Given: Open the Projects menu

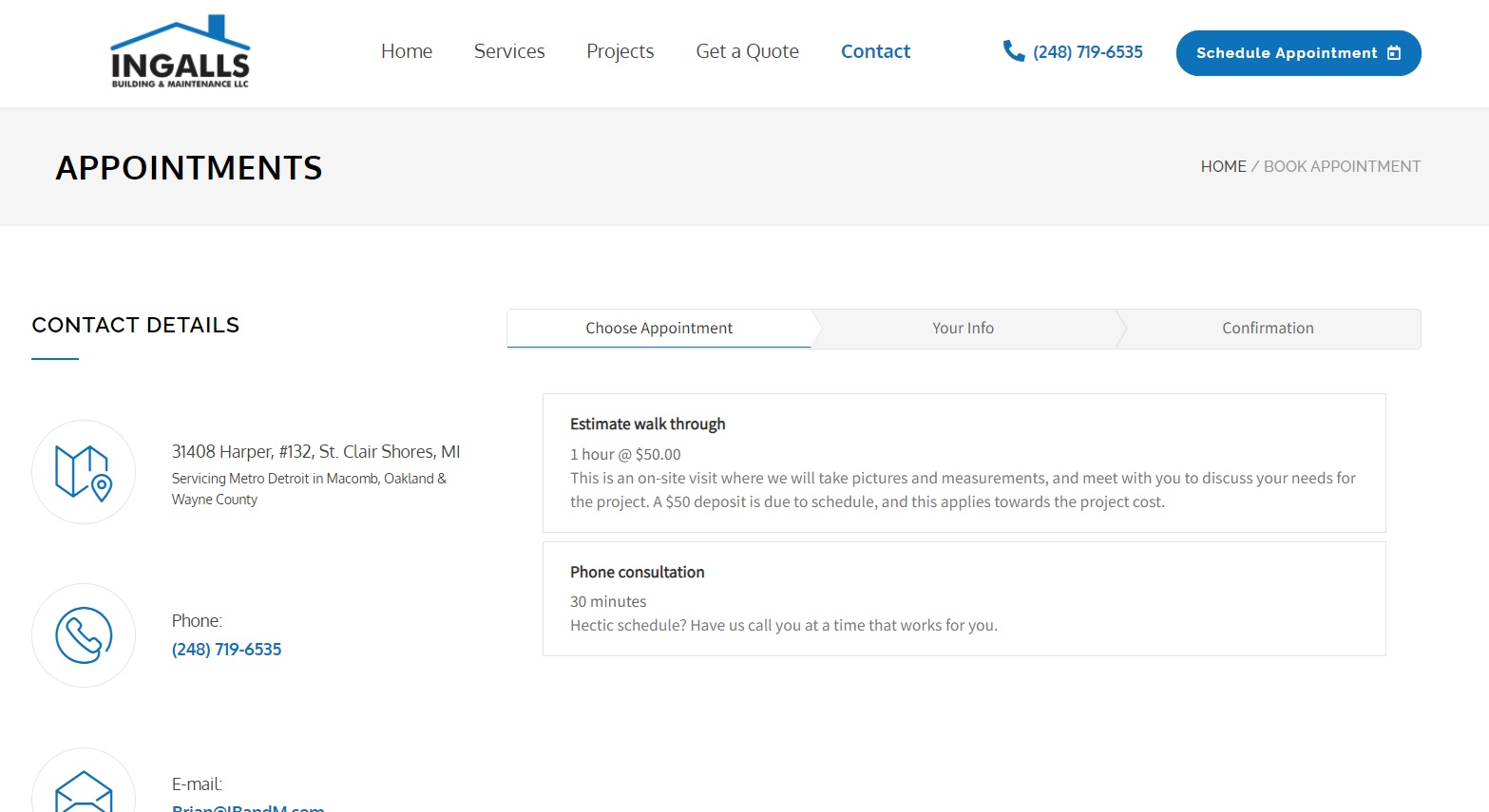Looking at the screenshot, I should (620, 51).
